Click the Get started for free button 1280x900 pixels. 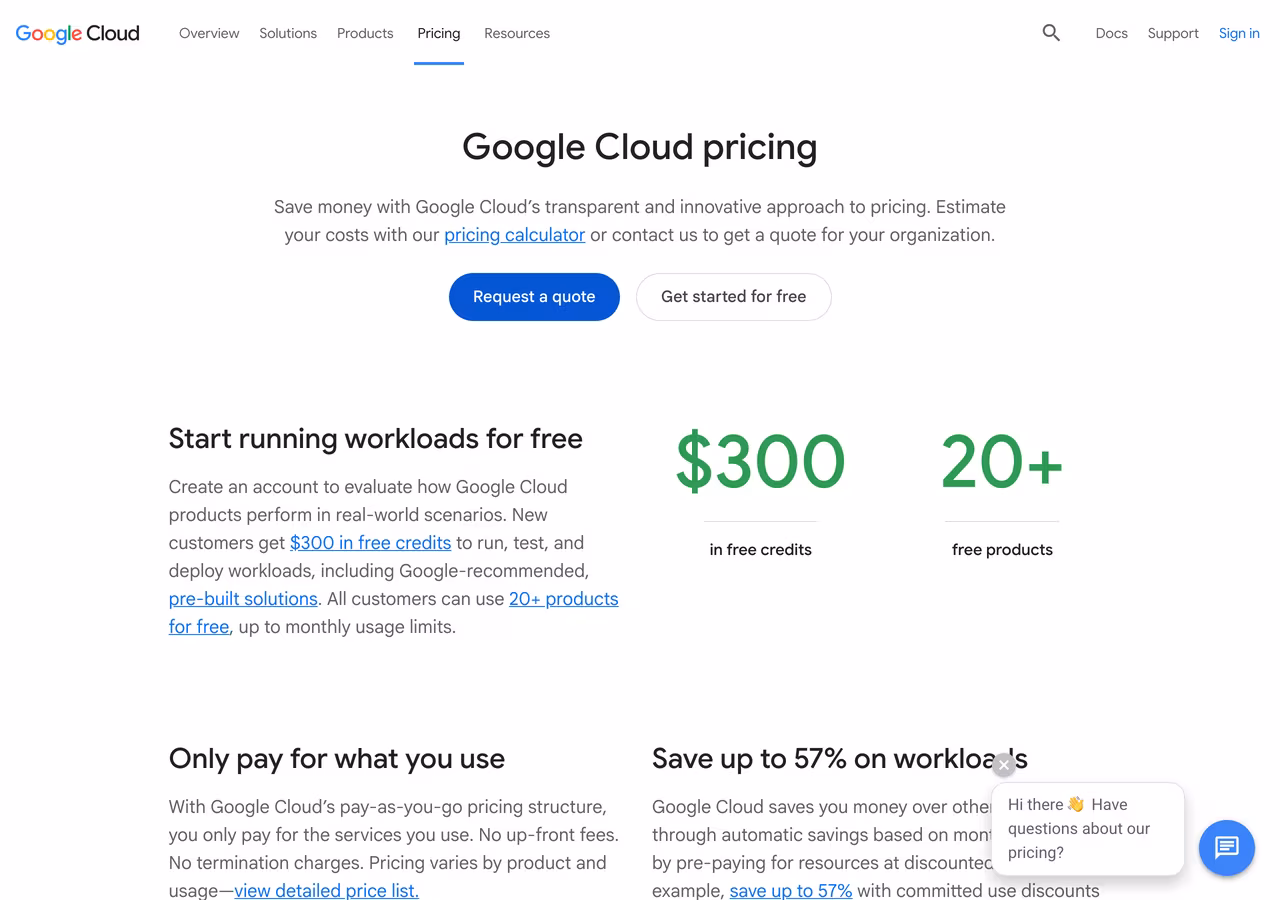coord(734,297)
